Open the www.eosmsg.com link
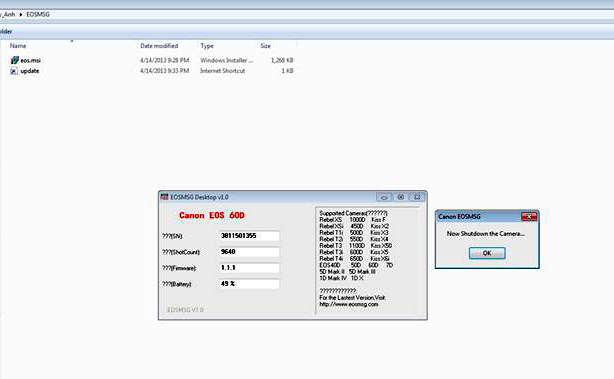This screenshot has height=379, width=614. (349, 304)
